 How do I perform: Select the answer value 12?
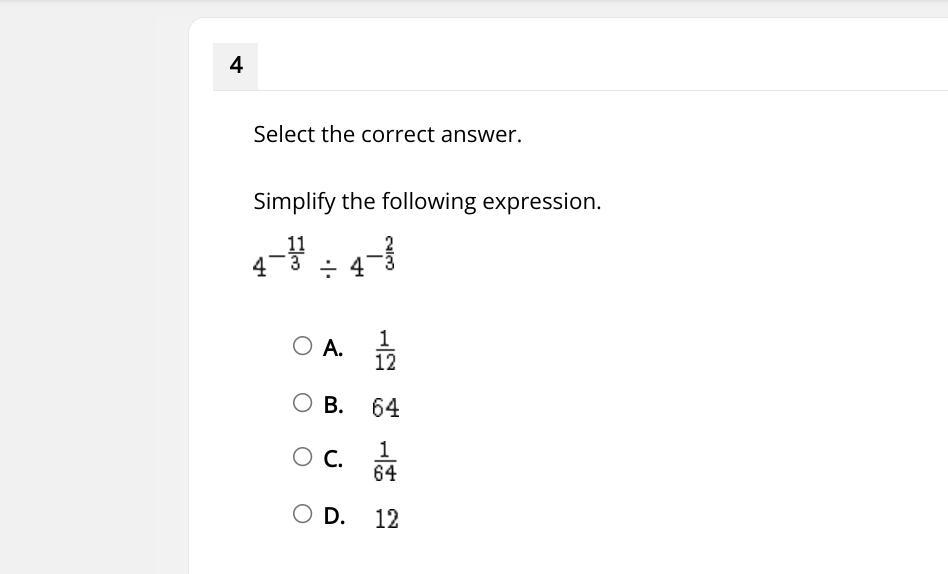pyautogui.click(x=386, y=519)
